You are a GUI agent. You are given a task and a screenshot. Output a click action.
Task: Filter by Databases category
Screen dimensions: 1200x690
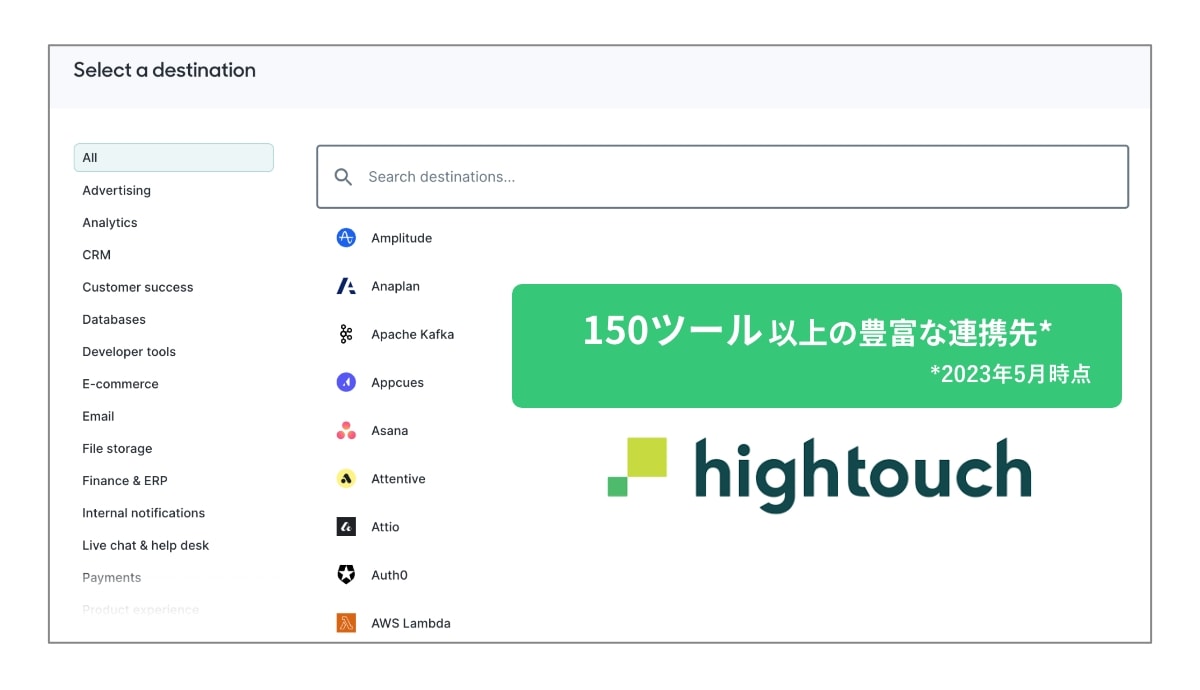tap(114, 319)
